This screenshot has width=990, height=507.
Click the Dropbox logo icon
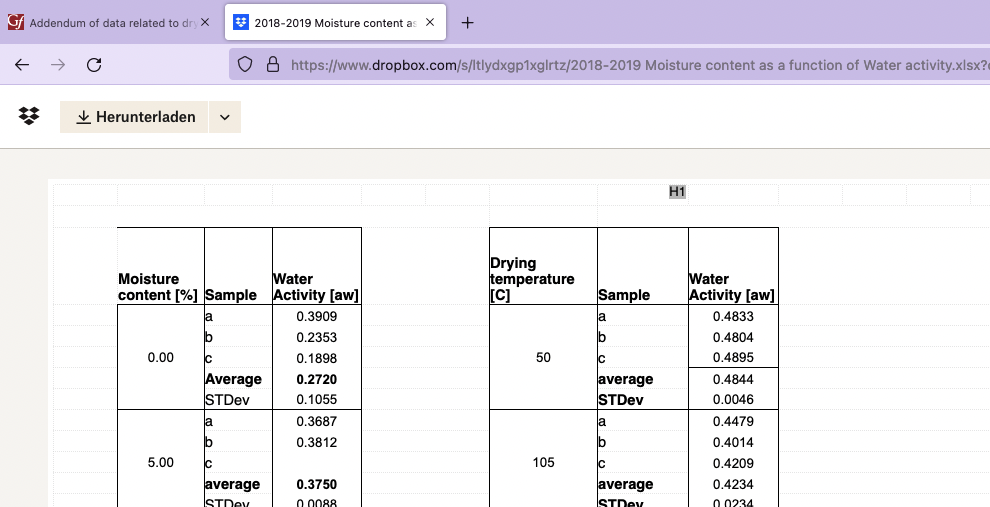pyautogui.click(x=29, y=116)
